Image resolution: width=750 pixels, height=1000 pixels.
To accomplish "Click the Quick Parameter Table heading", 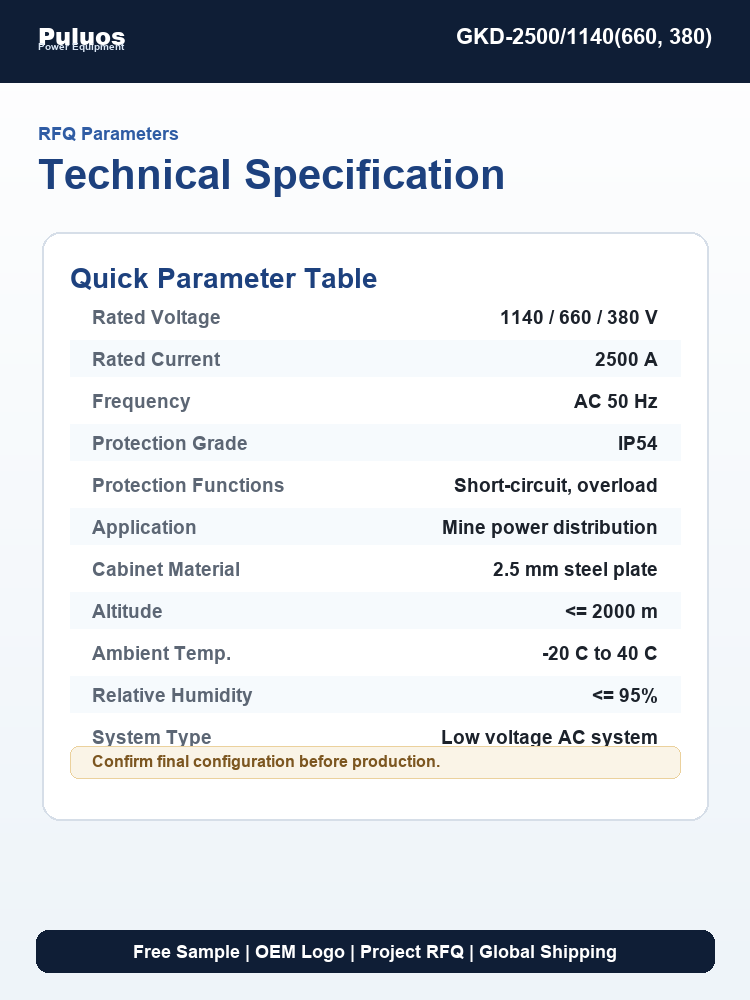I will pos(224,279).
